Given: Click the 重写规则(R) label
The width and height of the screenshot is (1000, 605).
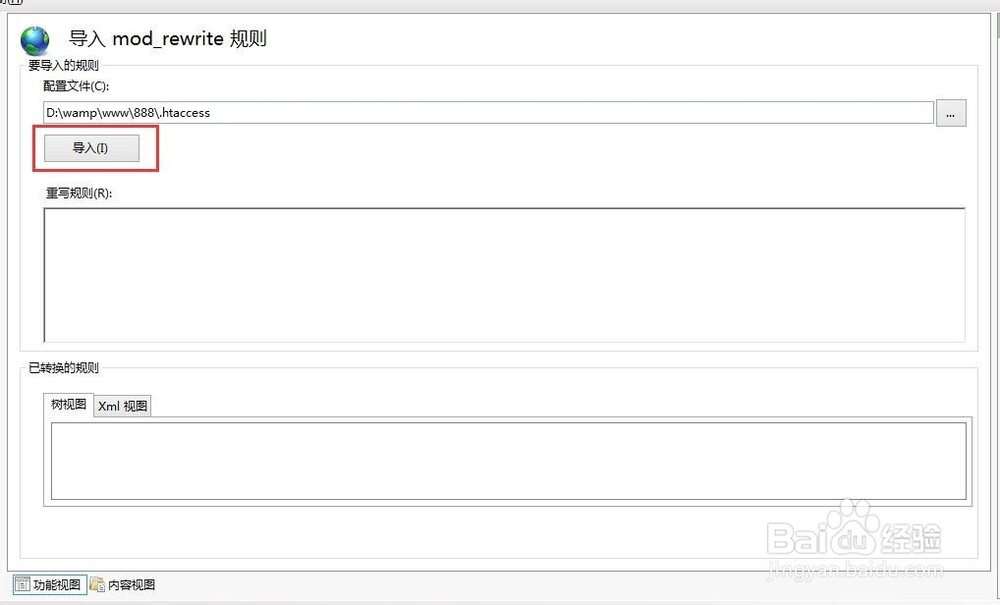Looking at the screenshot, I should coord(79,193).
